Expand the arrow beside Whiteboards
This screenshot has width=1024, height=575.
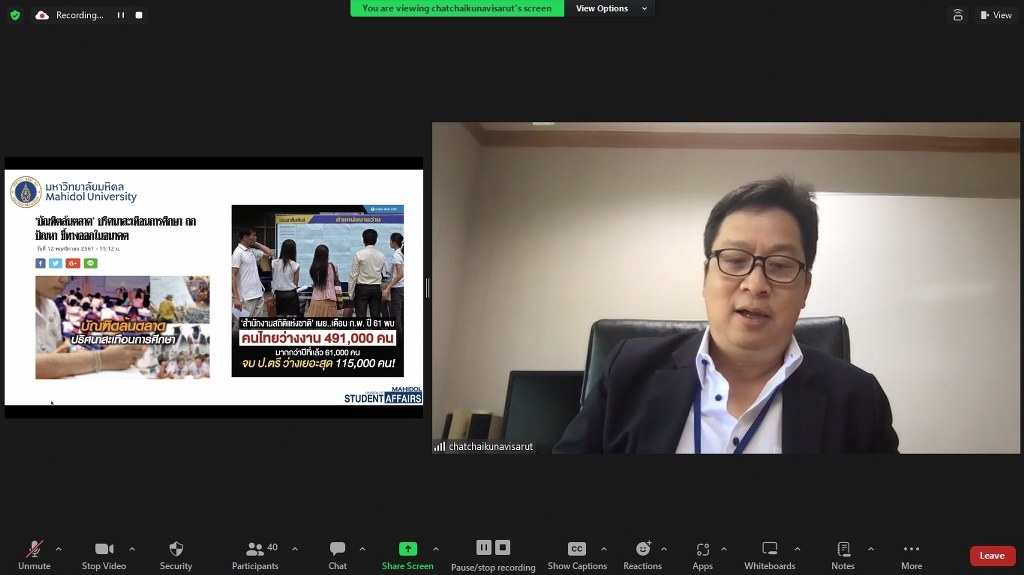click(797, 549)
